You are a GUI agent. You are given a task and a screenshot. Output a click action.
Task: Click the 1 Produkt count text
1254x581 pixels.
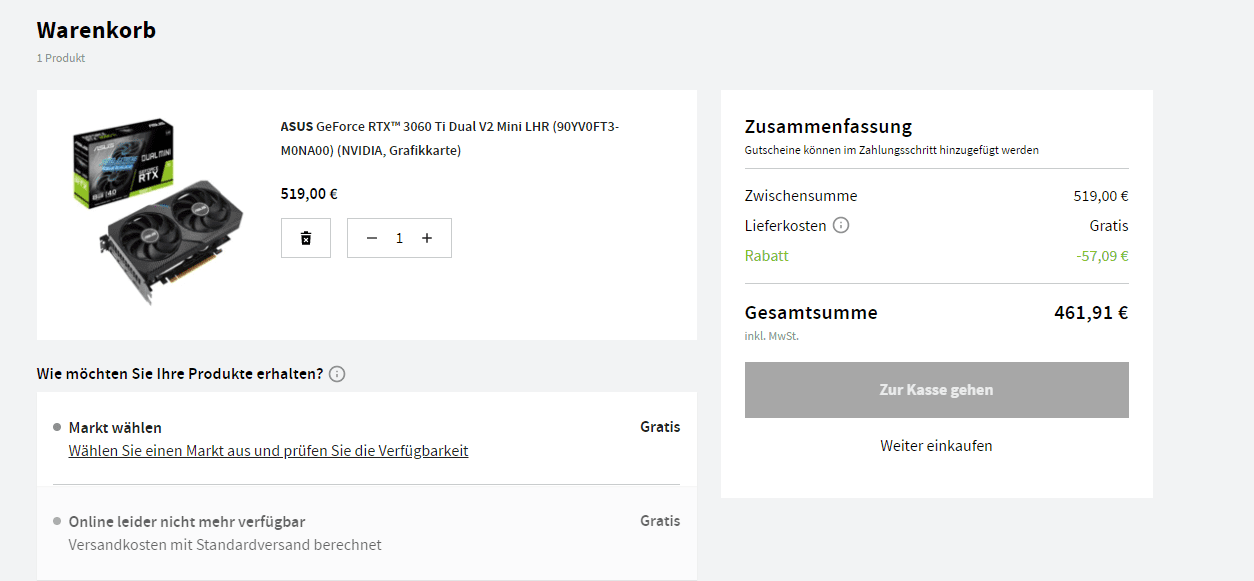(61, 58)
